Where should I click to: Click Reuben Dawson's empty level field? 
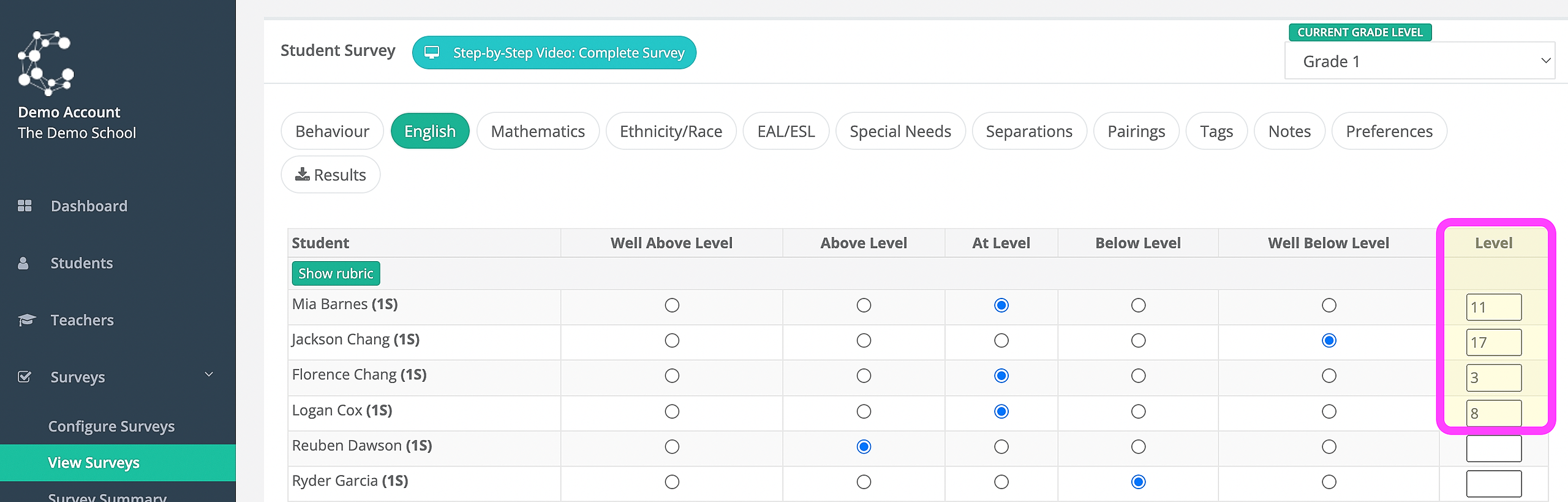pyautogui.click(x=1493, y=449)
